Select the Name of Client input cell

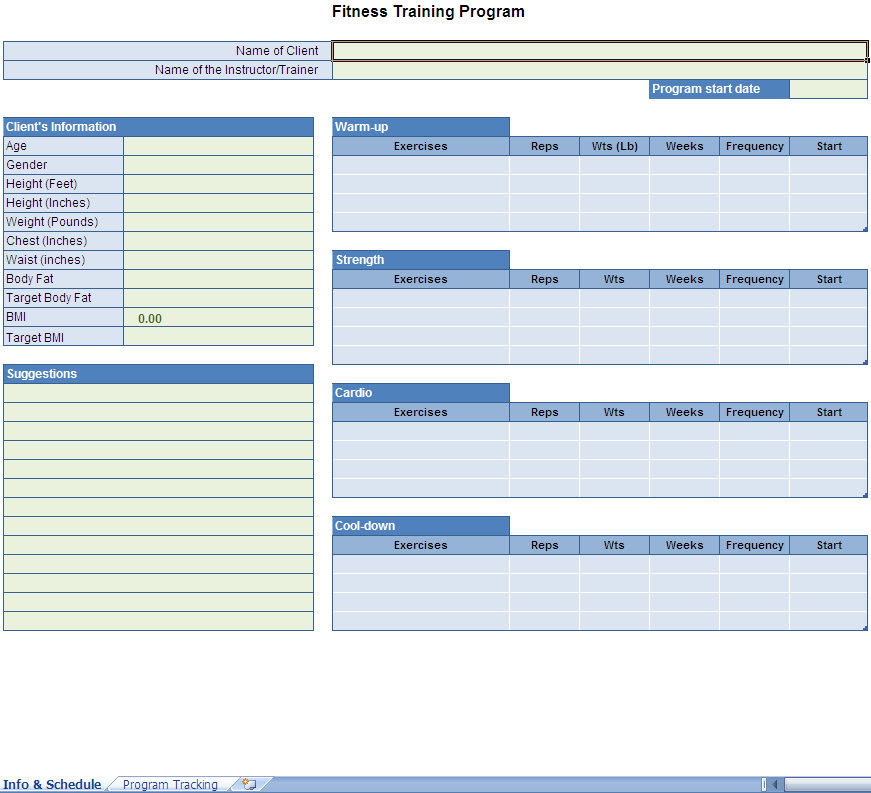click(x=600, y=51)
